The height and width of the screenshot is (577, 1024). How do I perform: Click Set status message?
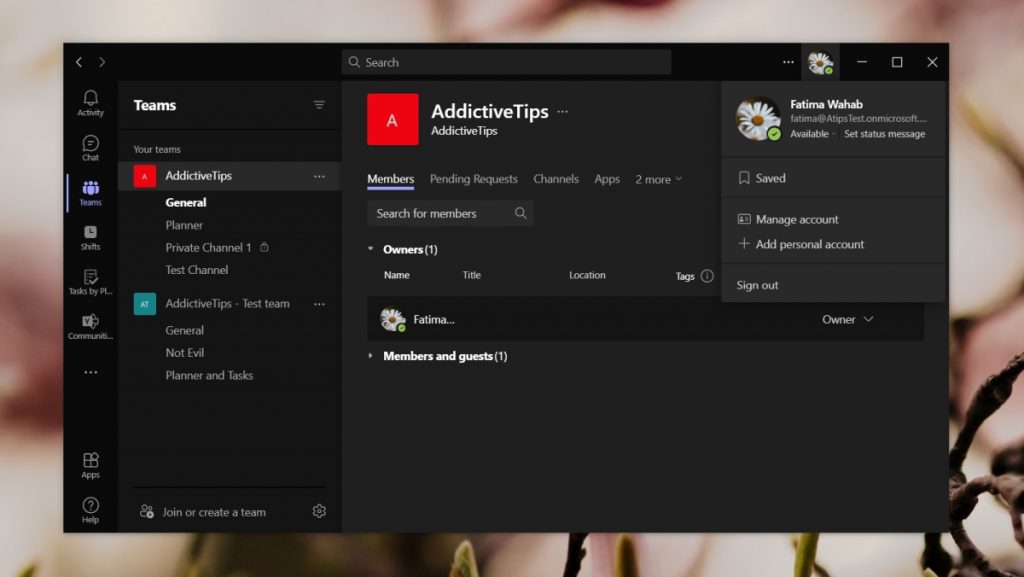click(x=885, y=133)
